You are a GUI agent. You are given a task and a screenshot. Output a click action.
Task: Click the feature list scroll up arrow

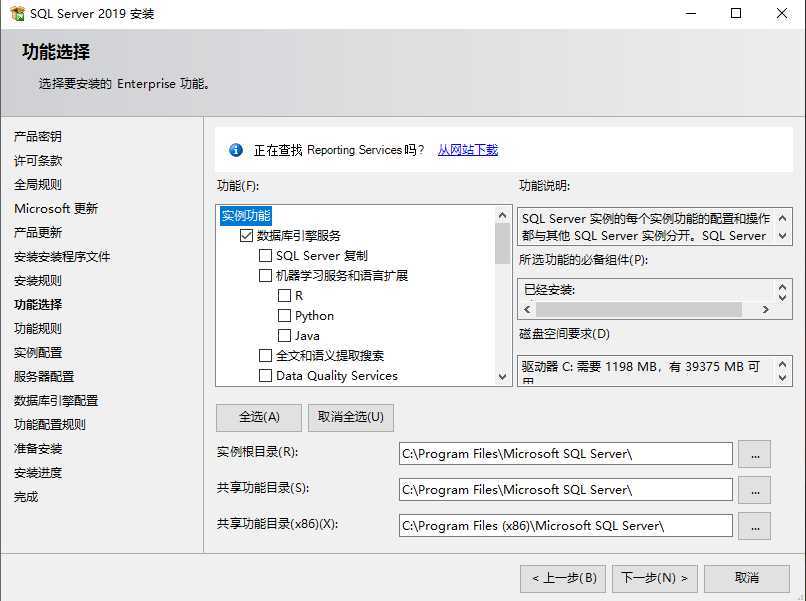[x=503, y=215]
